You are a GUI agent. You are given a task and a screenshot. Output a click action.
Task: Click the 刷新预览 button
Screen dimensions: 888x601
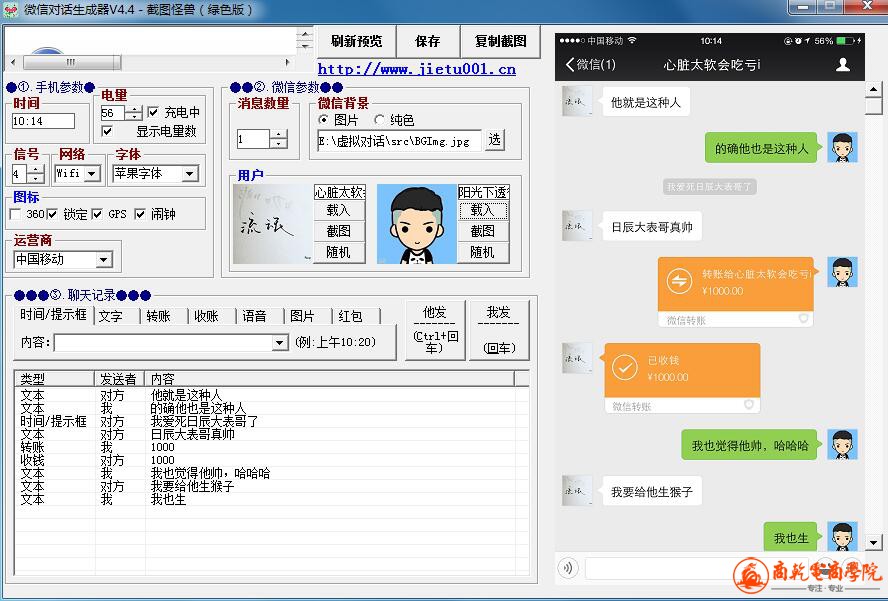[356, 41]
